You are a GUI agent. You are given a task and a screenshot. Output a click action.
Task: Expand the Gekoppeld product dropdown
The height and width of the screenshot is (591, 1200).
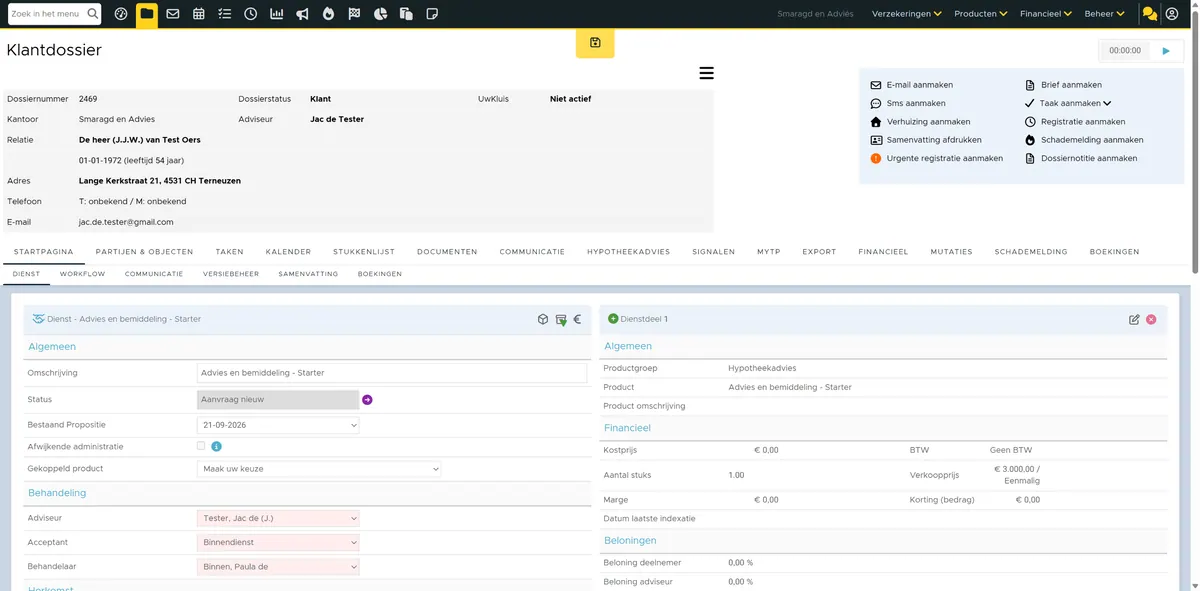tap(319, 469)
